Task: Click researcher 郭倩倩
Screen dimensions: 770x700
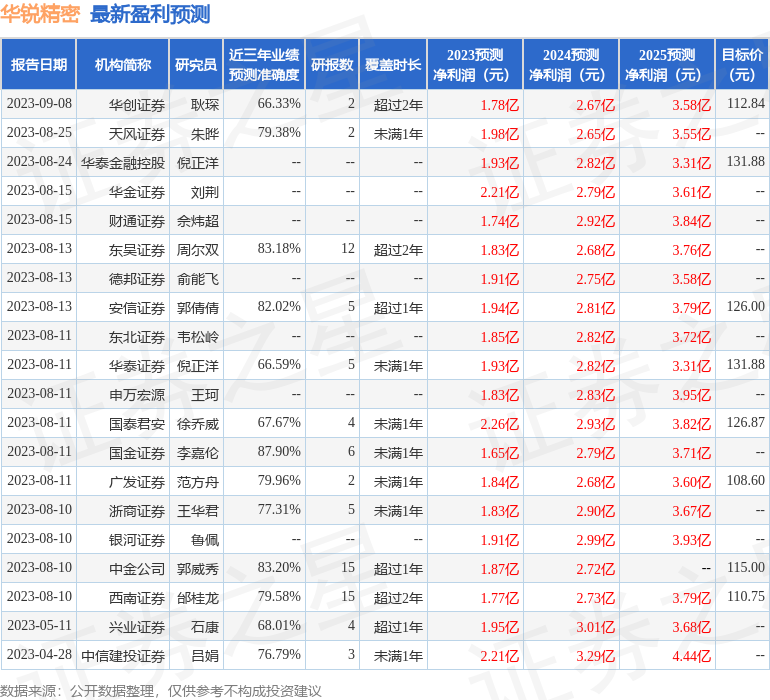Action: (x=198, y=308)
